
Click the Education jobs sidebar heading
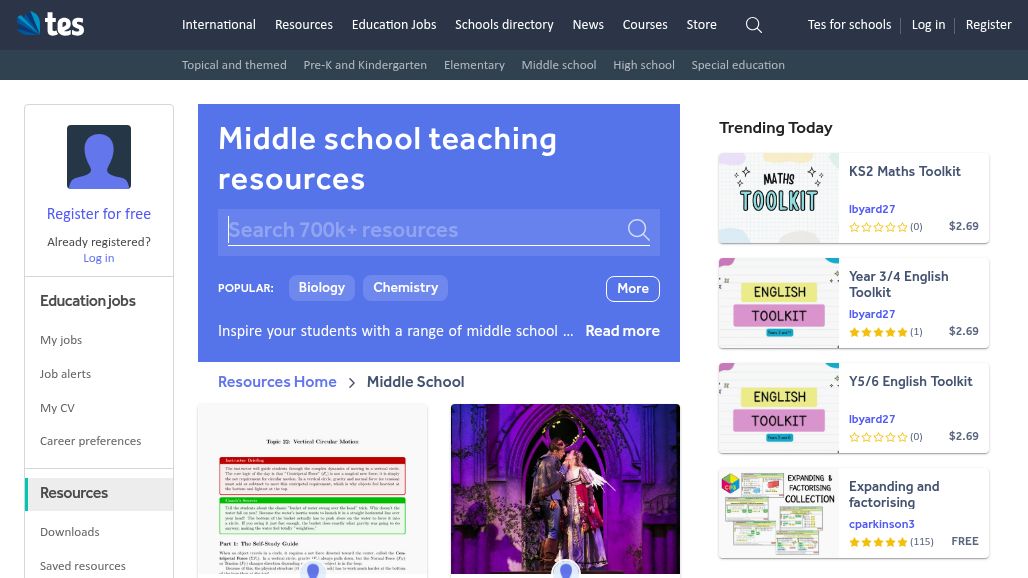[88, 301]
